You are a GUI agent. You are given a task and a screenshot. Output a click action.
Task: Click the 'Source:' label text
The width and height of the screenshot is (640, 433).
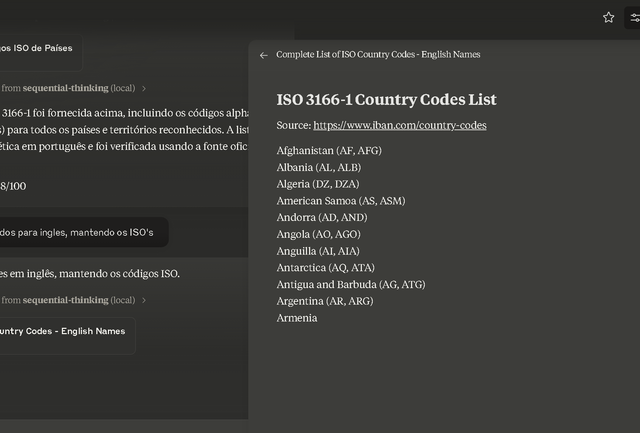(294, 125)
